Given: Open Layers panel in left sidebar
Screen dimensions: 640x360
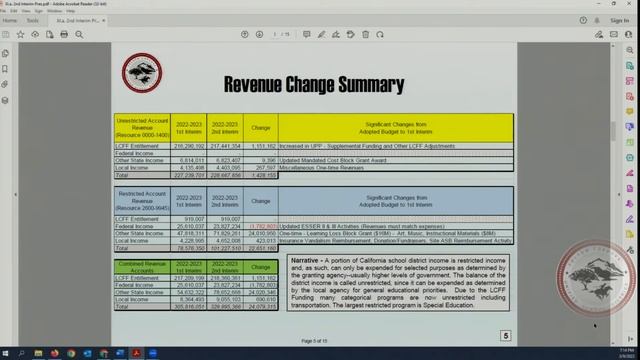Looking at the screenshot, I should (5, 100).
